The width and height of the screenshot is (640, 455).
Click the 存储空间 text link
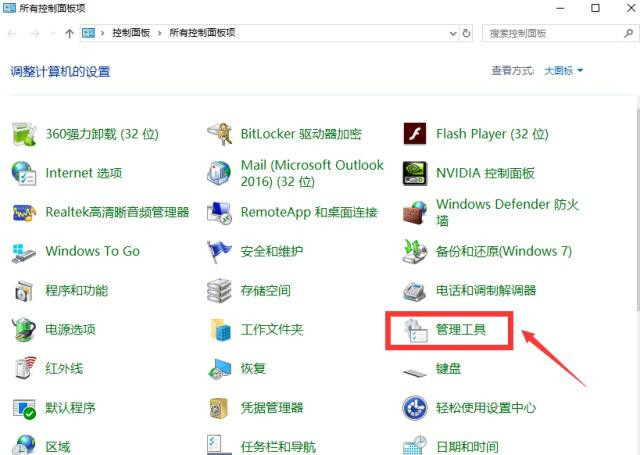(x=266, y=291)
